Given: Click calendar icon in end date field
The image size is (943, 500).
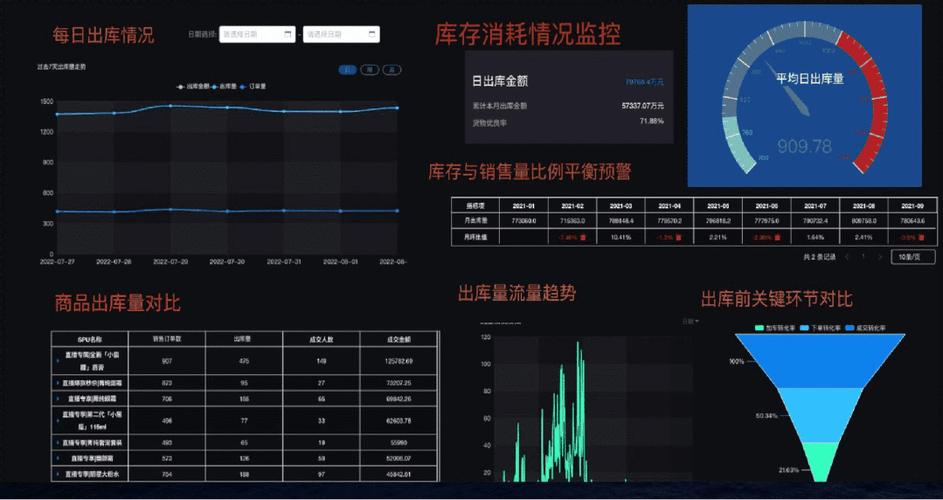Looking at the screenshot, I should click(373, 34).
